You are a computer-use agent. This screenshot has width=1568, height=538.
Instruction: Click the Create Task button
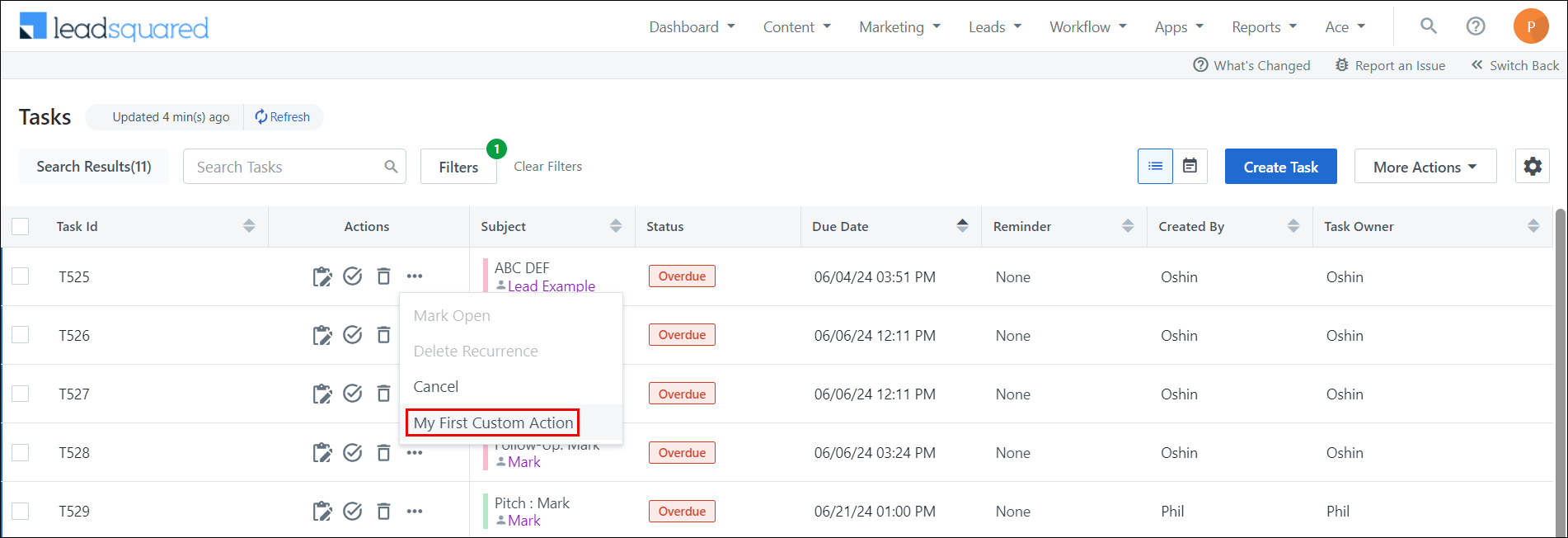pyautogui.click(x=1280, y=167)
